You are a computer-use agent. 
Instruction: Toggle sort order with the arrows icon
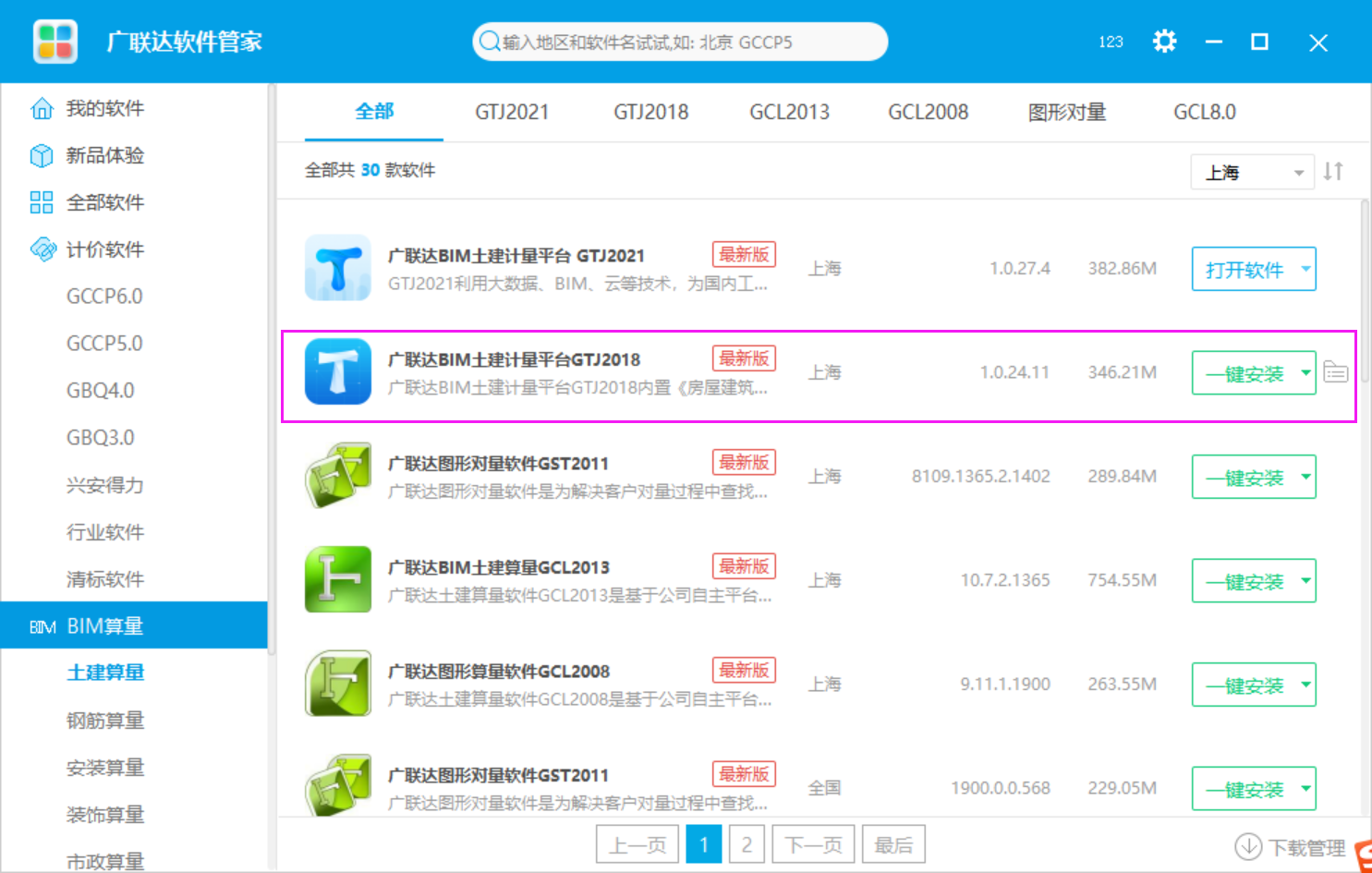click(x=1333, y=172)
